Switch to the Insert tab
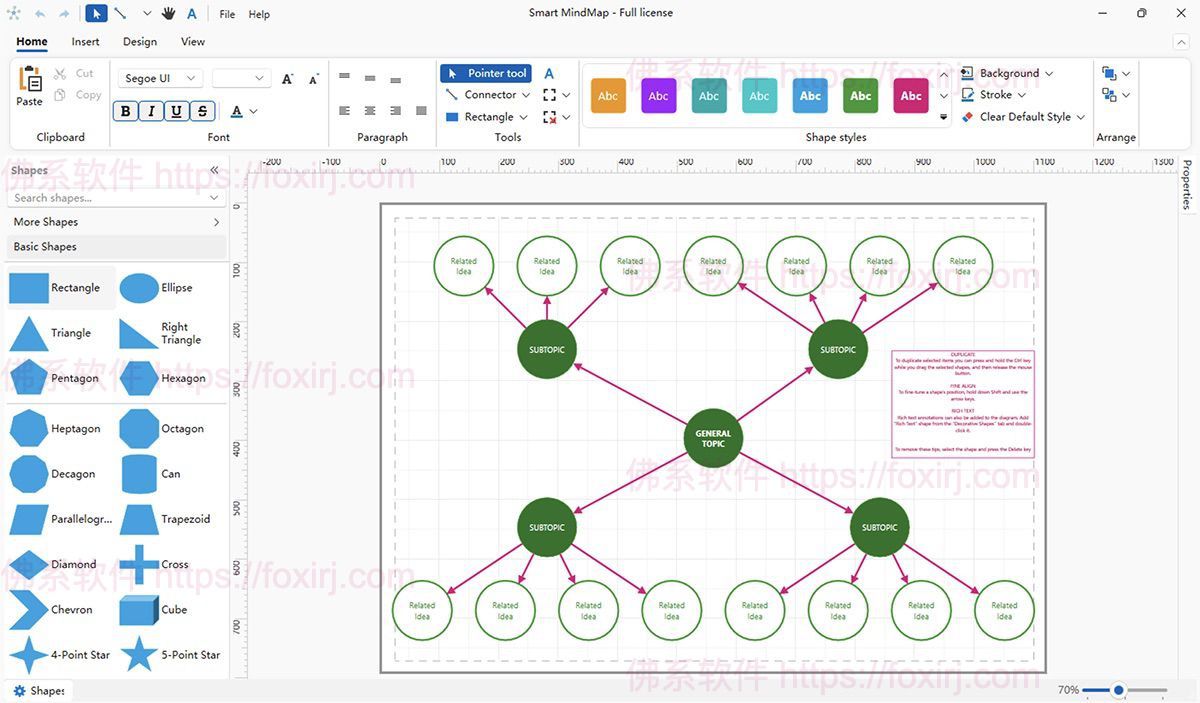Image resolution: width=1200 pixels, height=703 pixels. point(85,42)
